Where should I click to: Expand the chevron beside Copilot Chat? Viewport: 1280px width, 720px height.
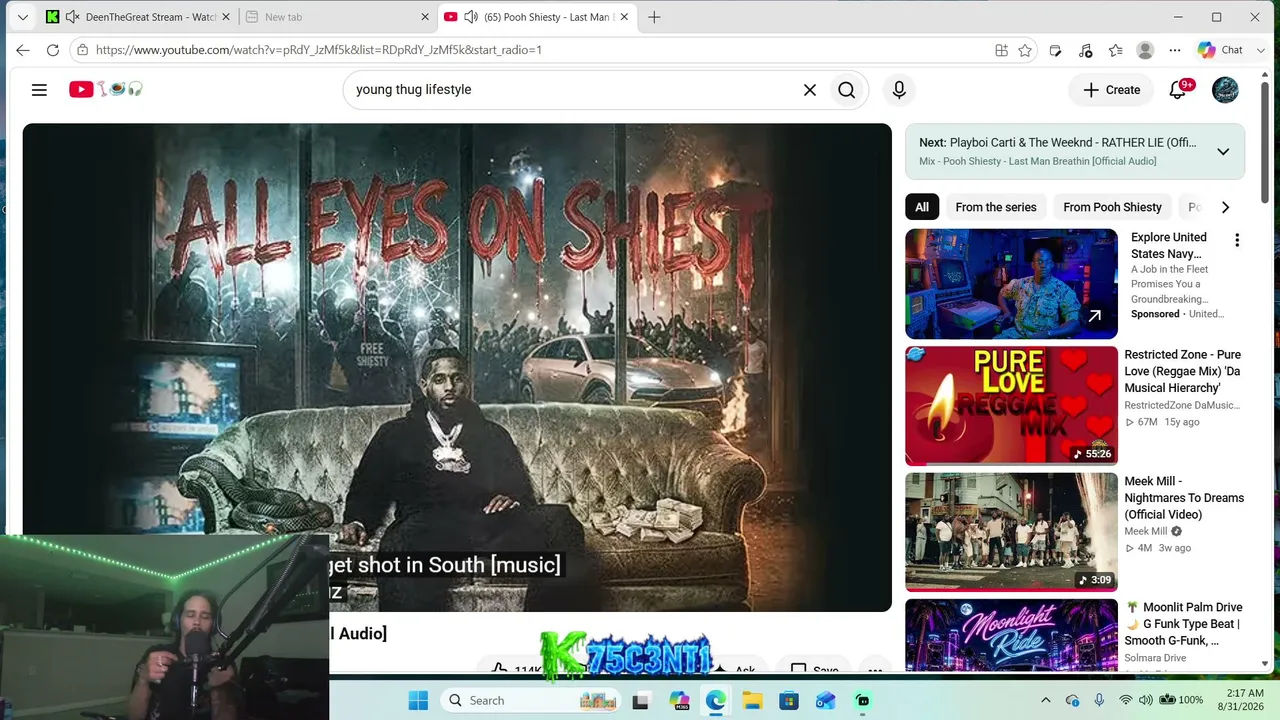[1259, 50]
